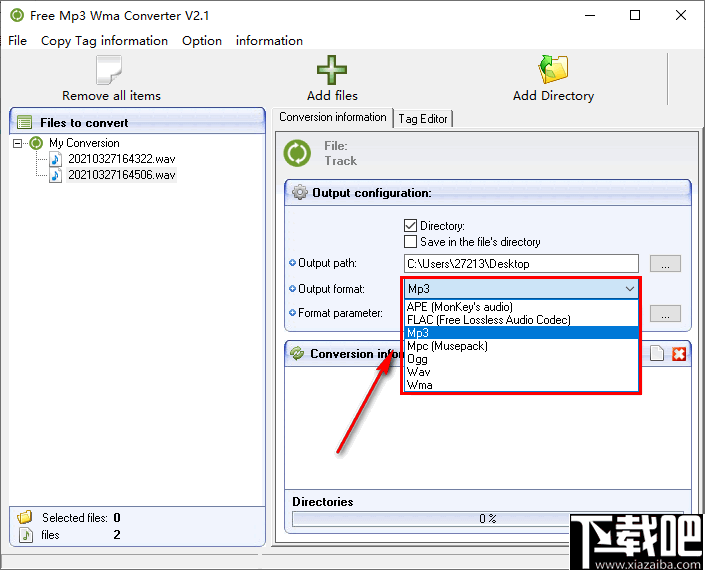The image size is (705, 570).
Task: Click the green app icon in title bar
Action: (x=17, y=15)
